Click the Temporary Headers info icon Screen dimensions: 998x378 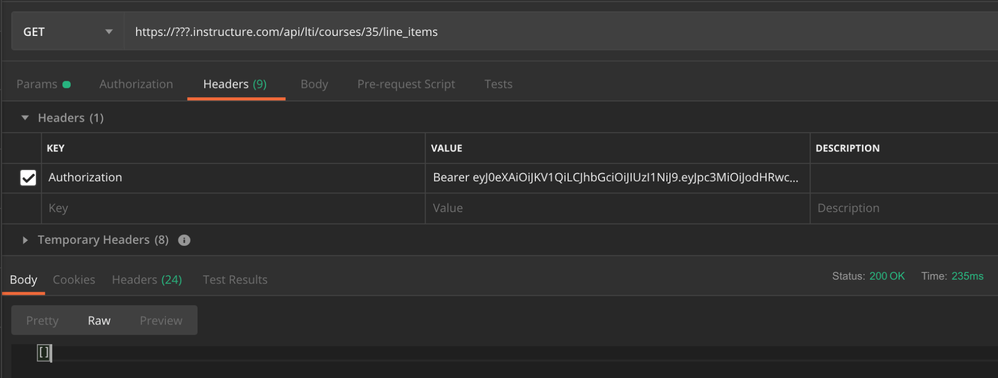pos(185,241)
